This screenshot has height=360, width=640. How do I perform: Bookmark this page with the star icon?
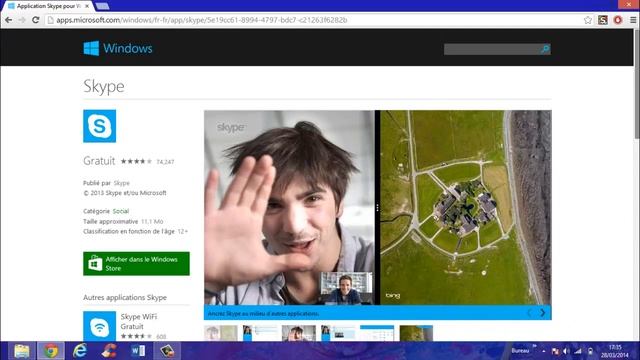pos(588,20)
